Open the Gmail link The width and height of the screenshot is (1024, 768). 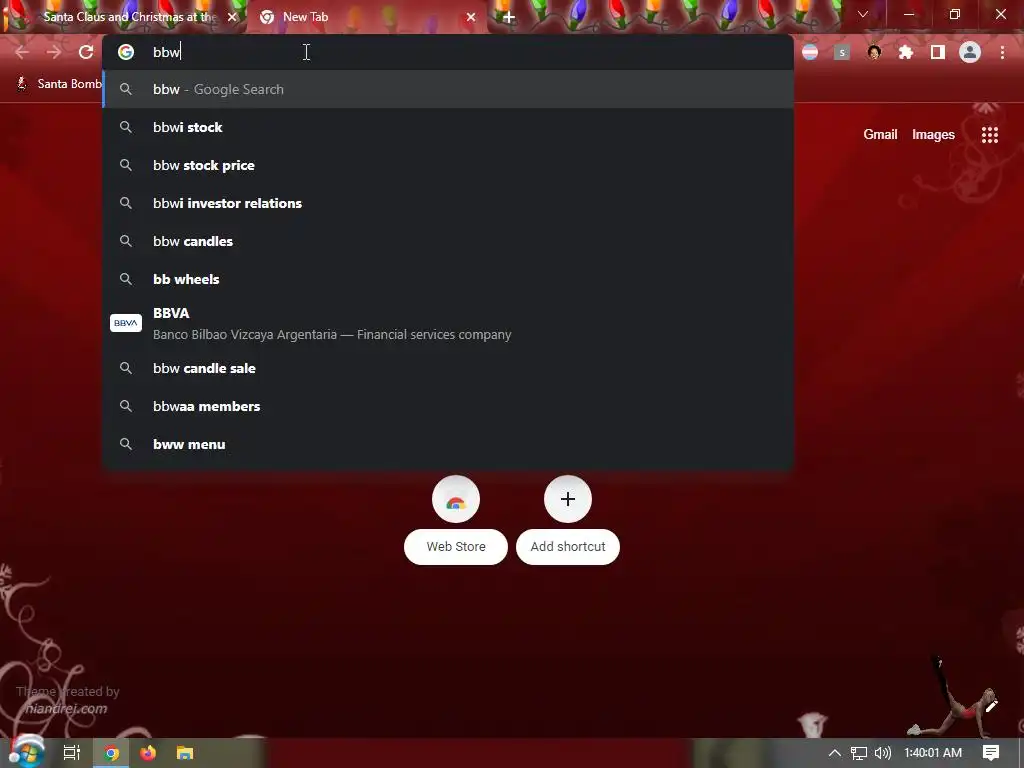[x=880, y=135]
